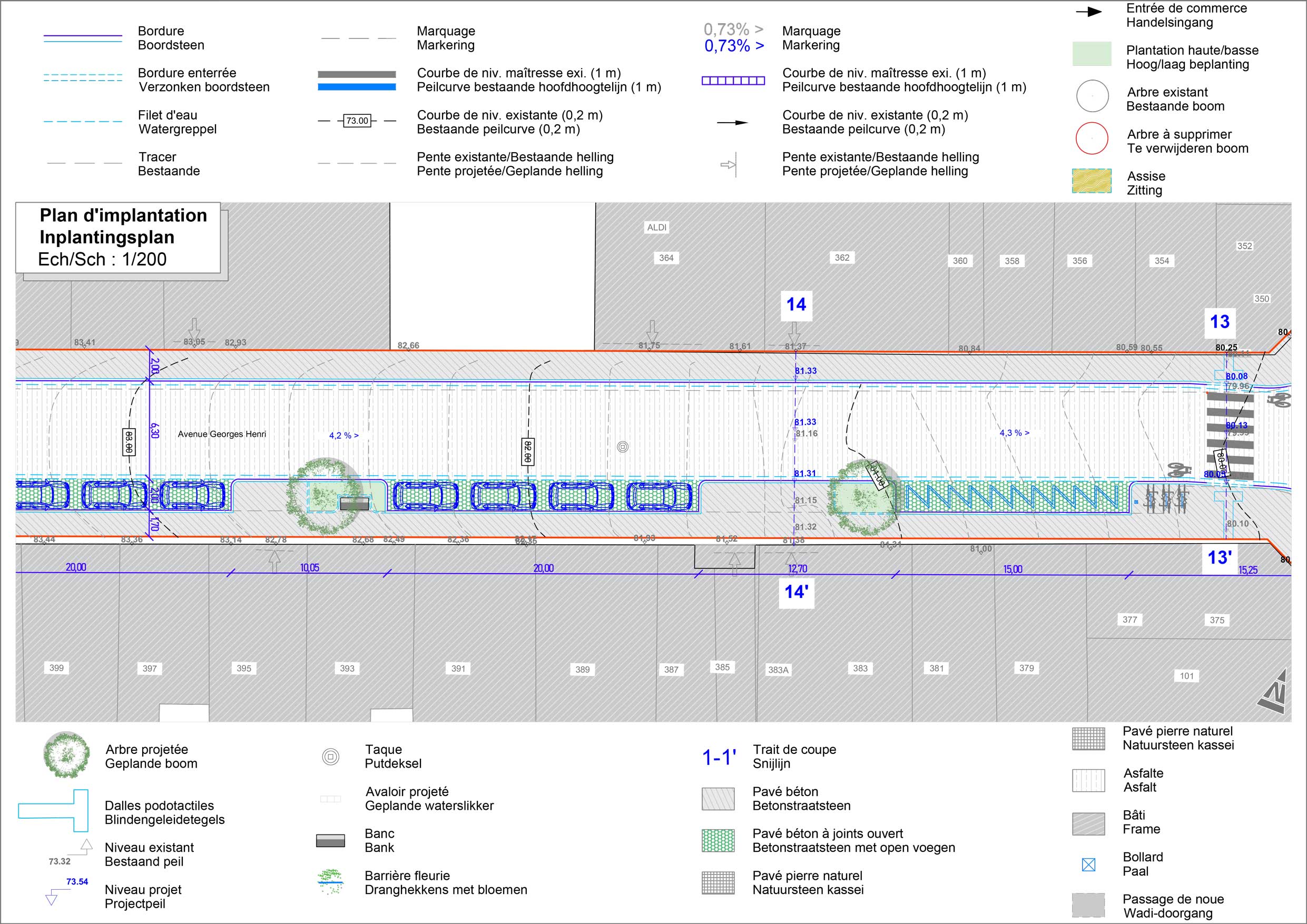Click the green plantation swatch in legend
The width and height of the screenshot is (1307, 924).
1092,54
